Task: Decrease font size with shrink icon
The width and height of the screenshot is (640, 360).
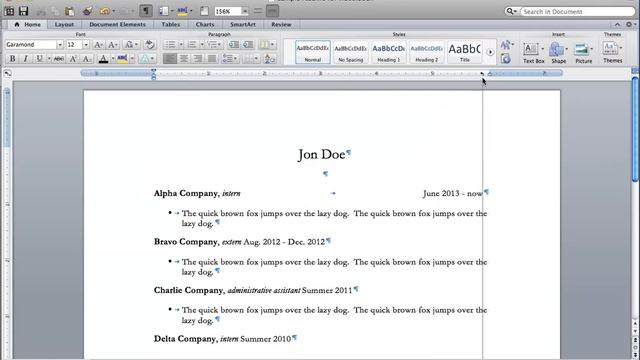Action: point(113,44)
